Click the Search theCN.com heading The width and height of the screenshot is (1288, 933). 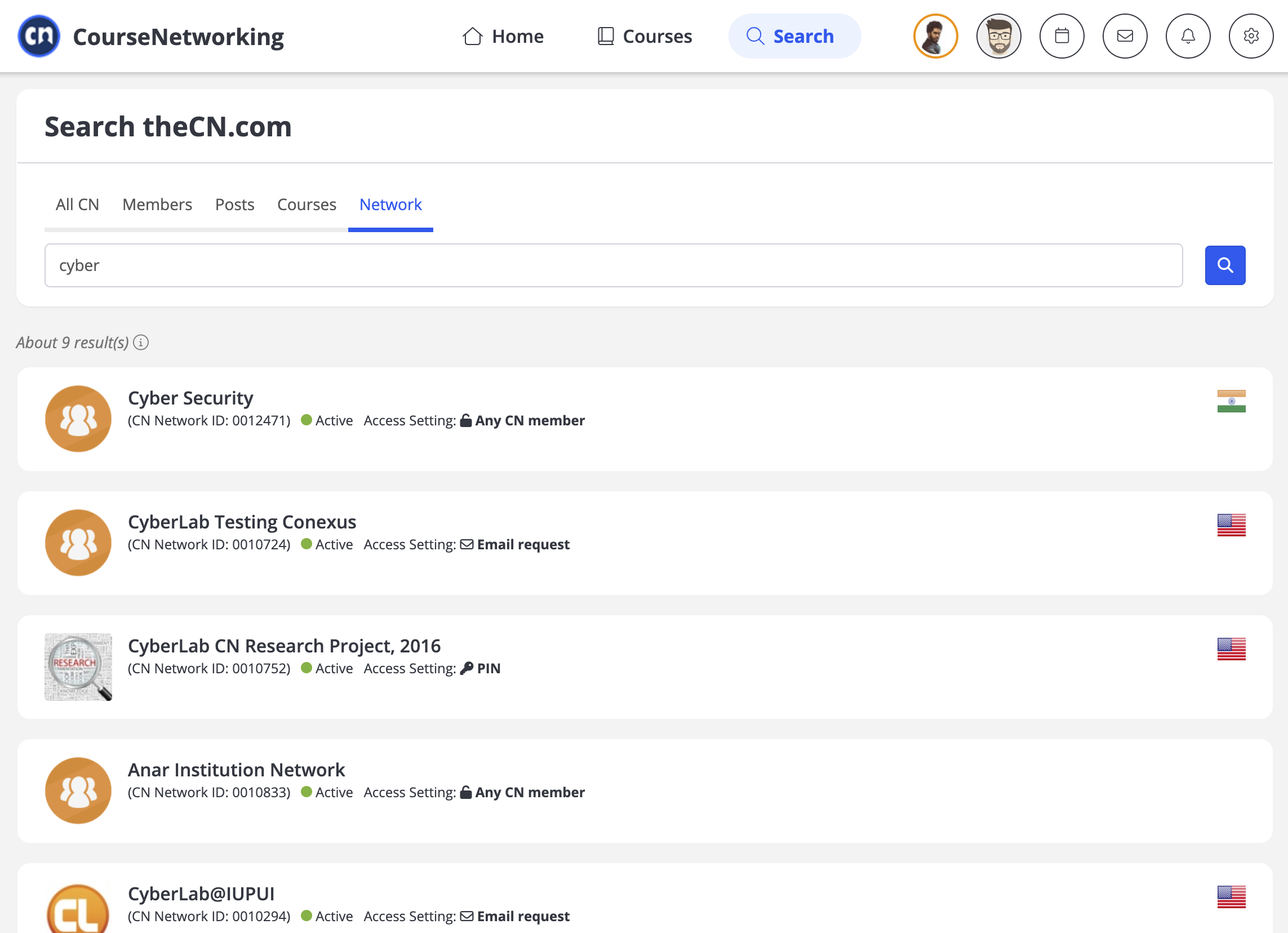point(168,126)
